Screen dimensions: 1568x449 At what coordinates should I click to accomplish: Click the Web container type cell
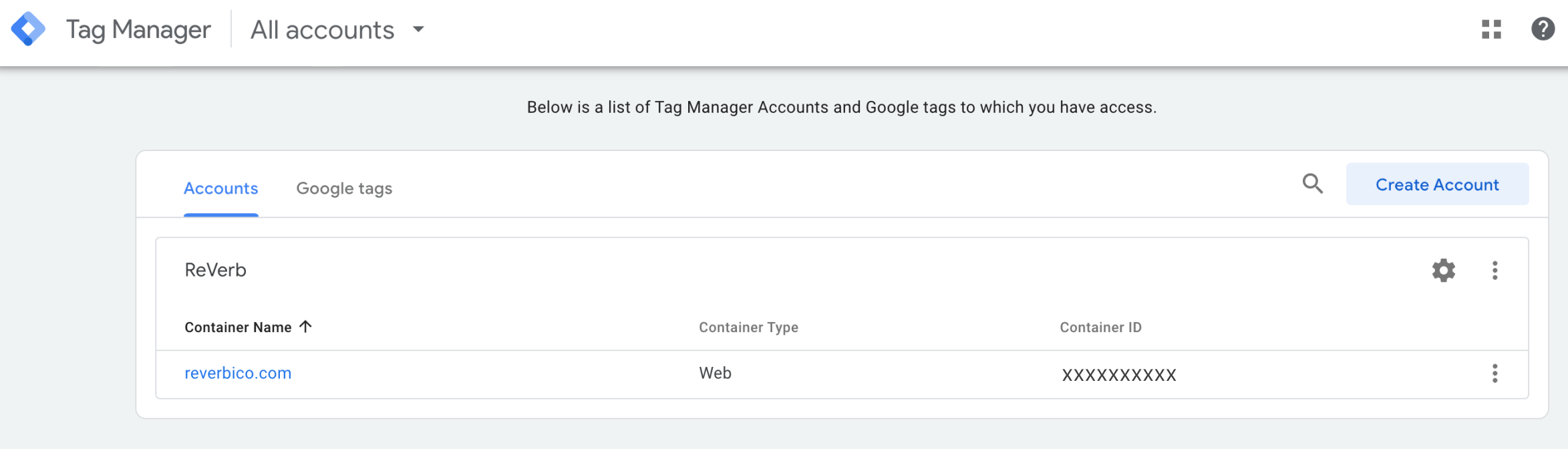click(x=715, y=373)
